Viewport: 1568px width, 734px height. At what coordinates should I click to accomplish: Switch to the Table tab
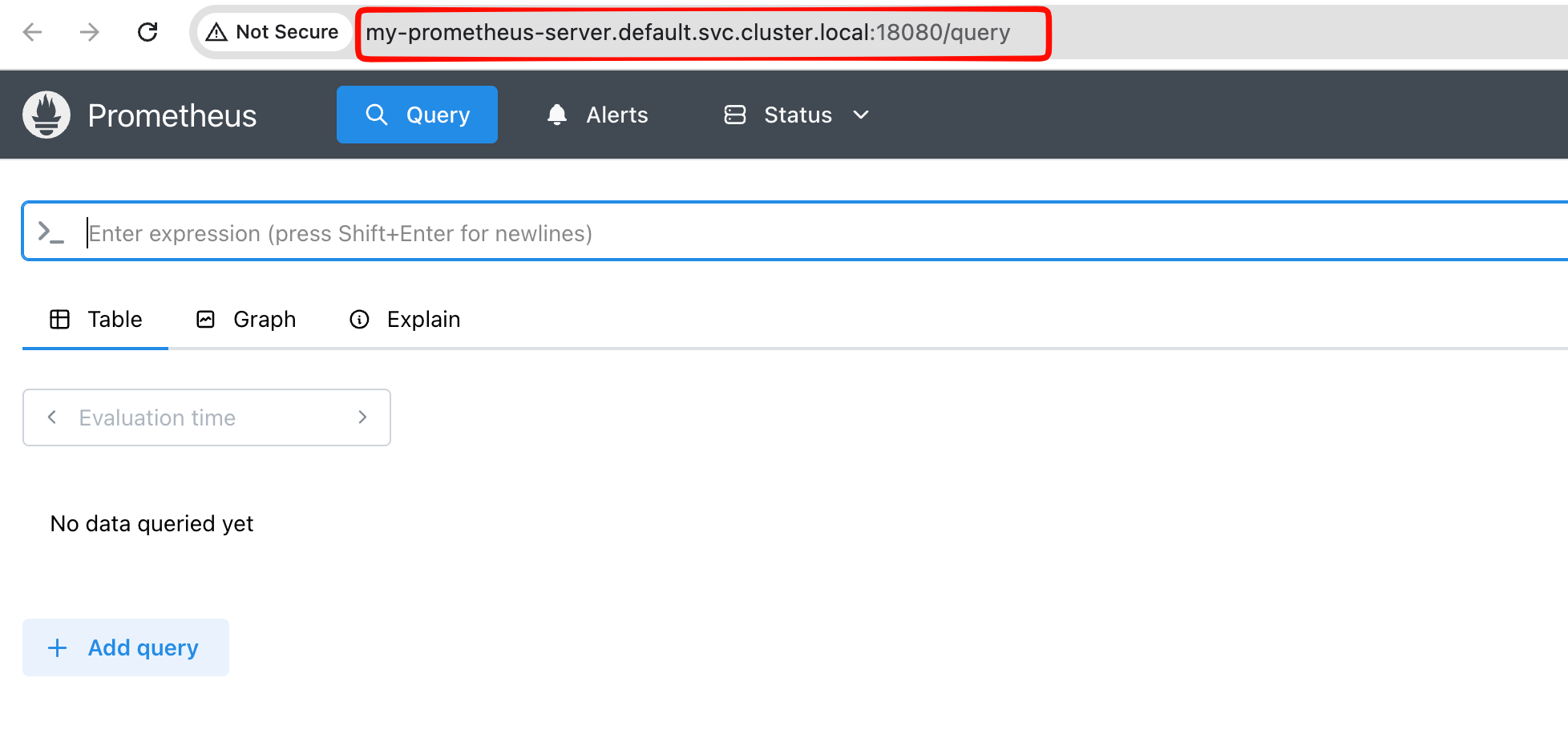point(95,320)
